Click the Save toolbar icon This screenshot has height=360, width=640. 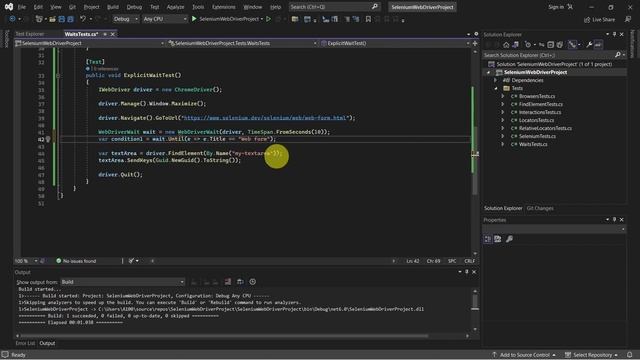pos(62,19)
